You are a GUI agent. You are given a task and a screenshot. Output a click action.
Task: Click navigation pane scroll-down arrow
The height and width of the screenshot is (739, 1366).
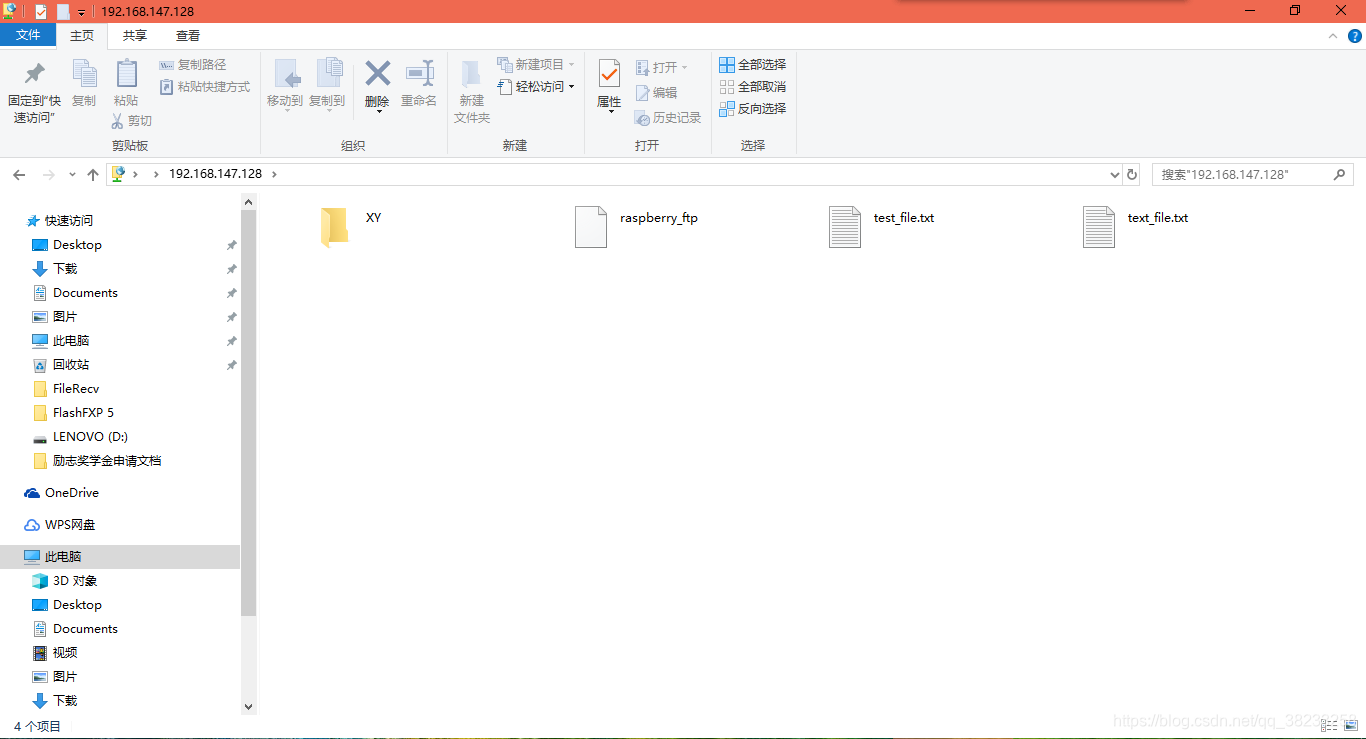click(x=249, y=706)
